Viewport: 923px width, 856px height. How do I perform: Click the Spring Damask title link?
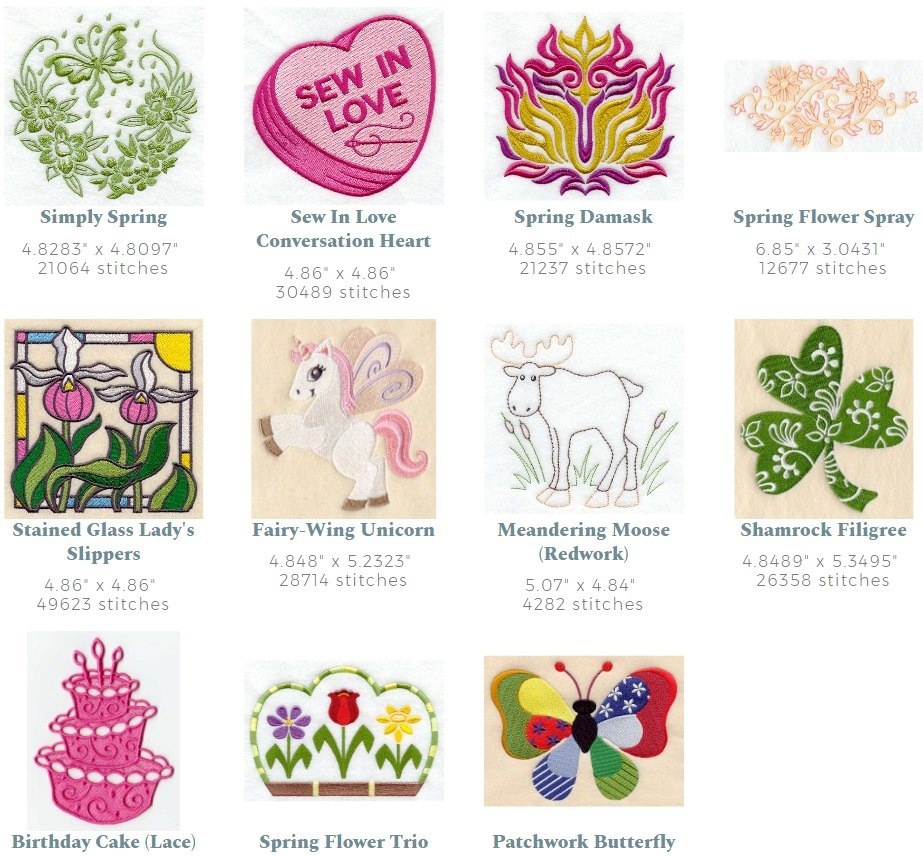click(583, 217)
